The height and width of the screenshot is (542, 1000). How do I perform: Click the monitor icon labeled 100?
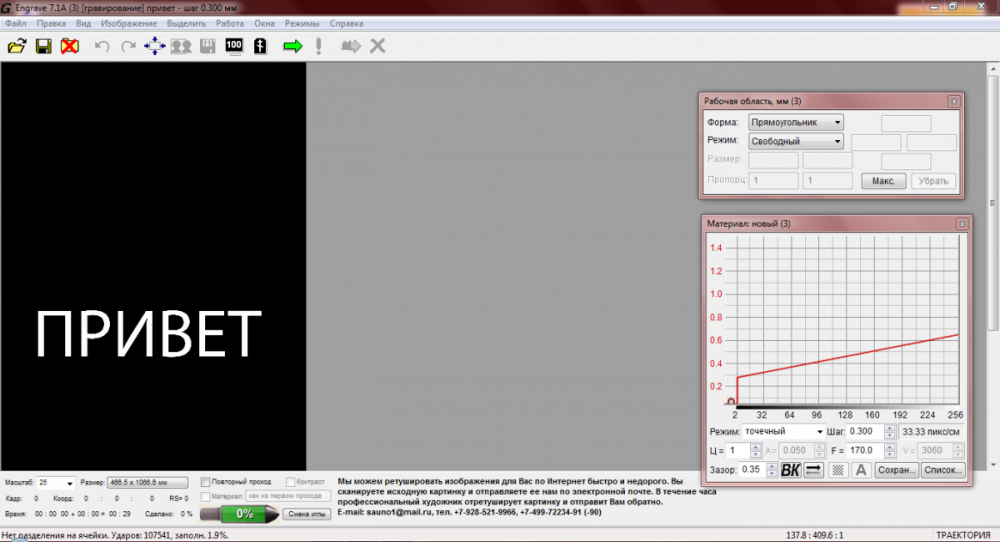click(x=234, y=46)
